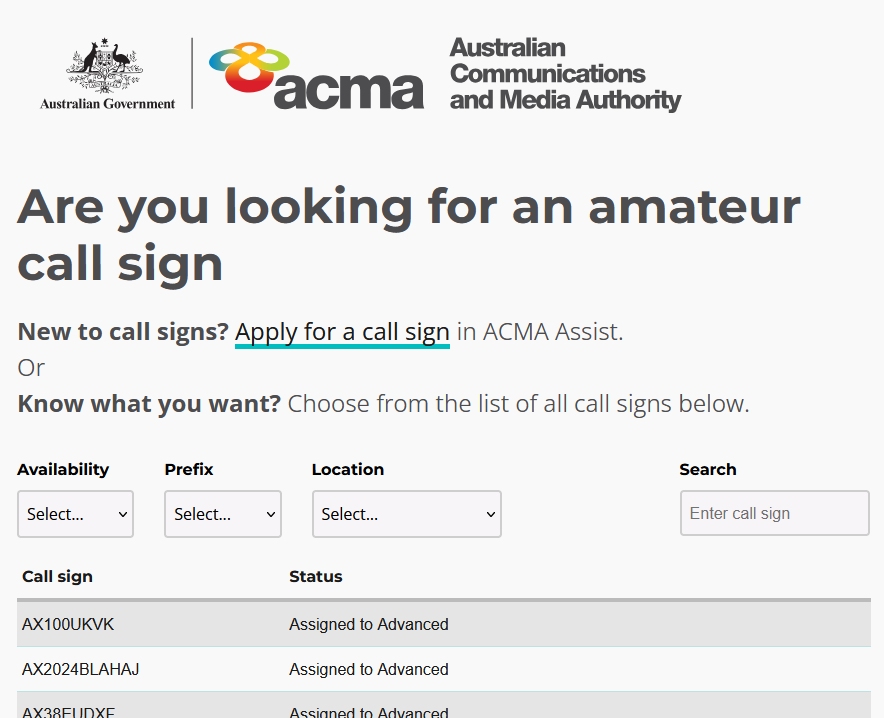Click the Status column header
The image size is (884, 718).
[316, 576]
